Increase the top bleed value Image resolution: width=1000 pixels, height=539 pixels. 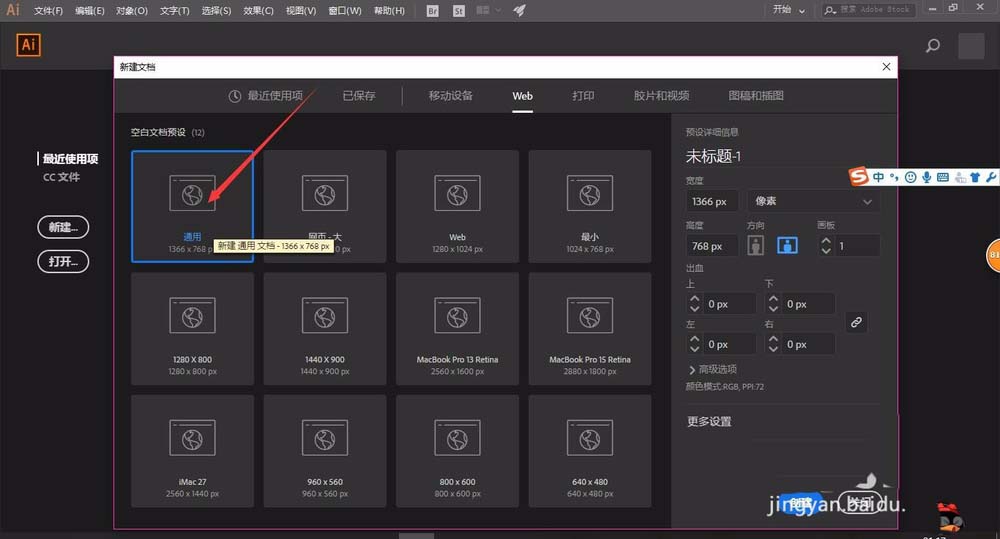pos(695,299)
